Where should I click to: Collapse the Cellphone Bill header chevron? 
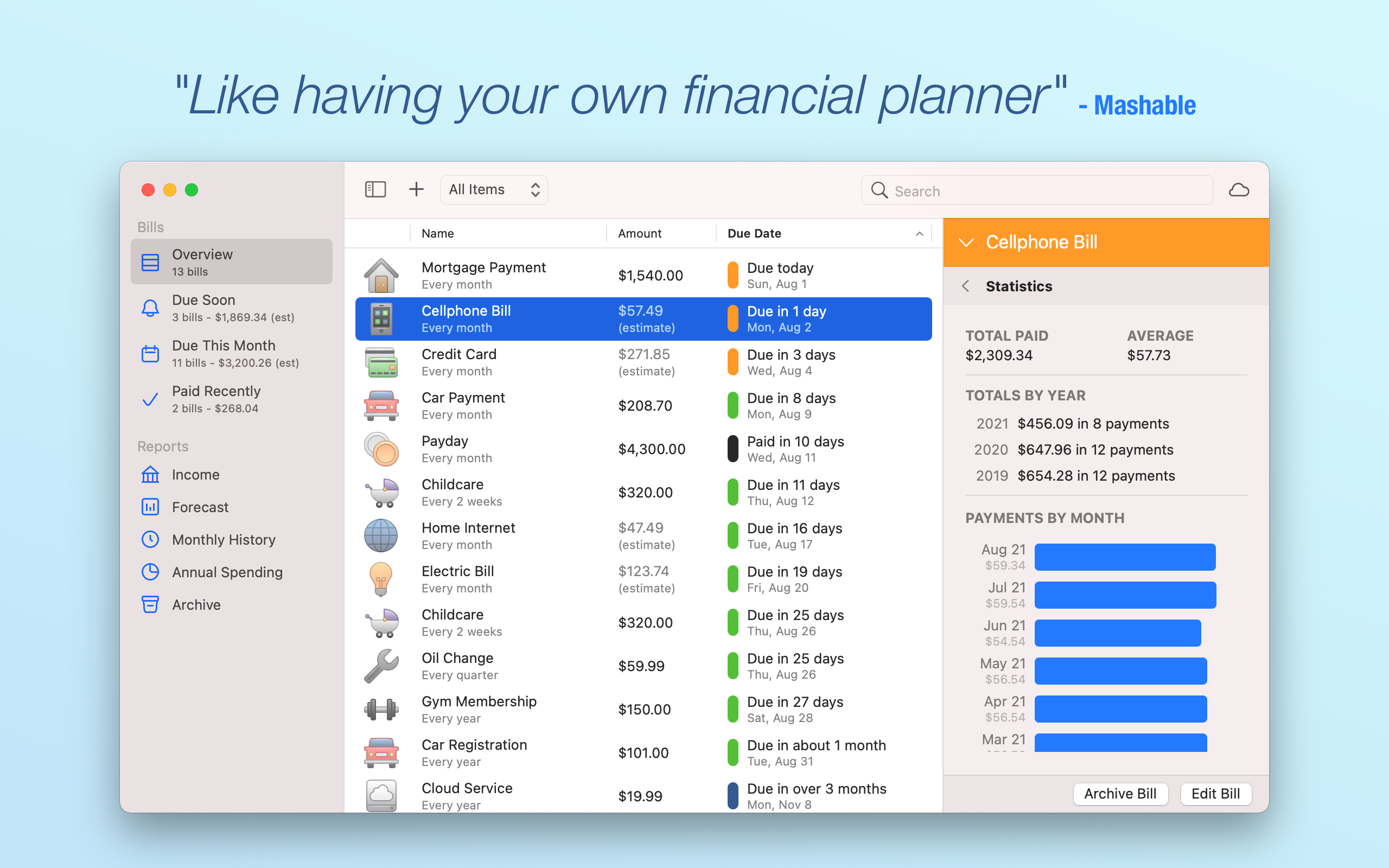[x=966, y=243]
